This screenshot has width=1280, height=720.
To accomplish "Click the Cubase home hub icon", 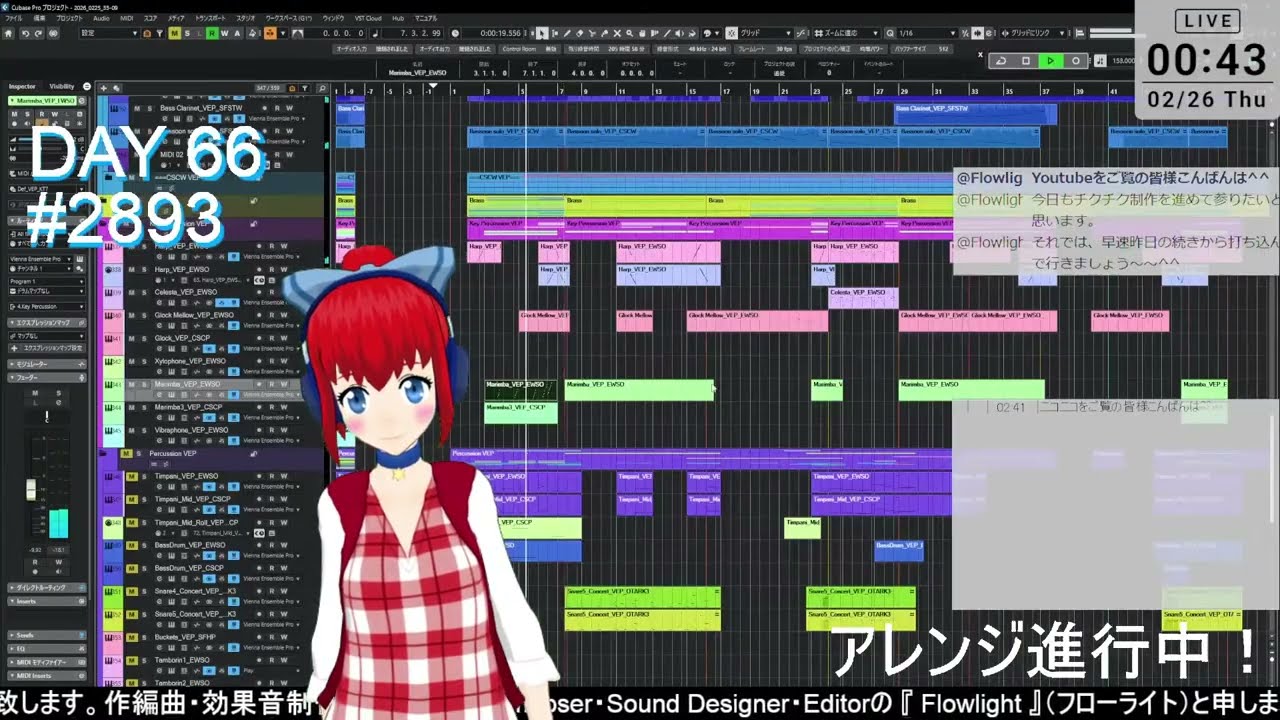I will 9,33.
